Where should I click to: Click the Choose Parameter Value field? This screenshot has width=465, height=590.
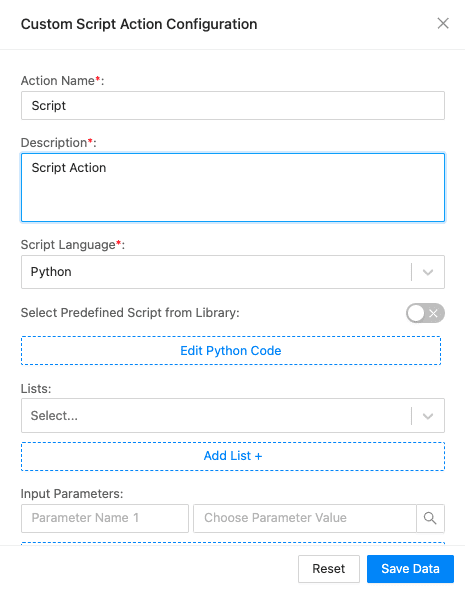point(305,518)
